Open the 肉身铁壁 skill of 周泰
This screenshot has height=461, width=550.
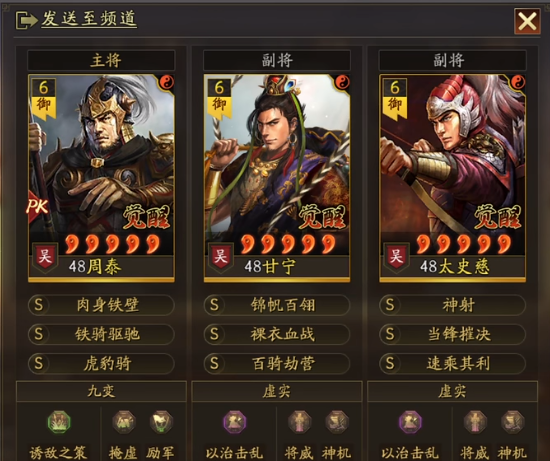point(101,305)
